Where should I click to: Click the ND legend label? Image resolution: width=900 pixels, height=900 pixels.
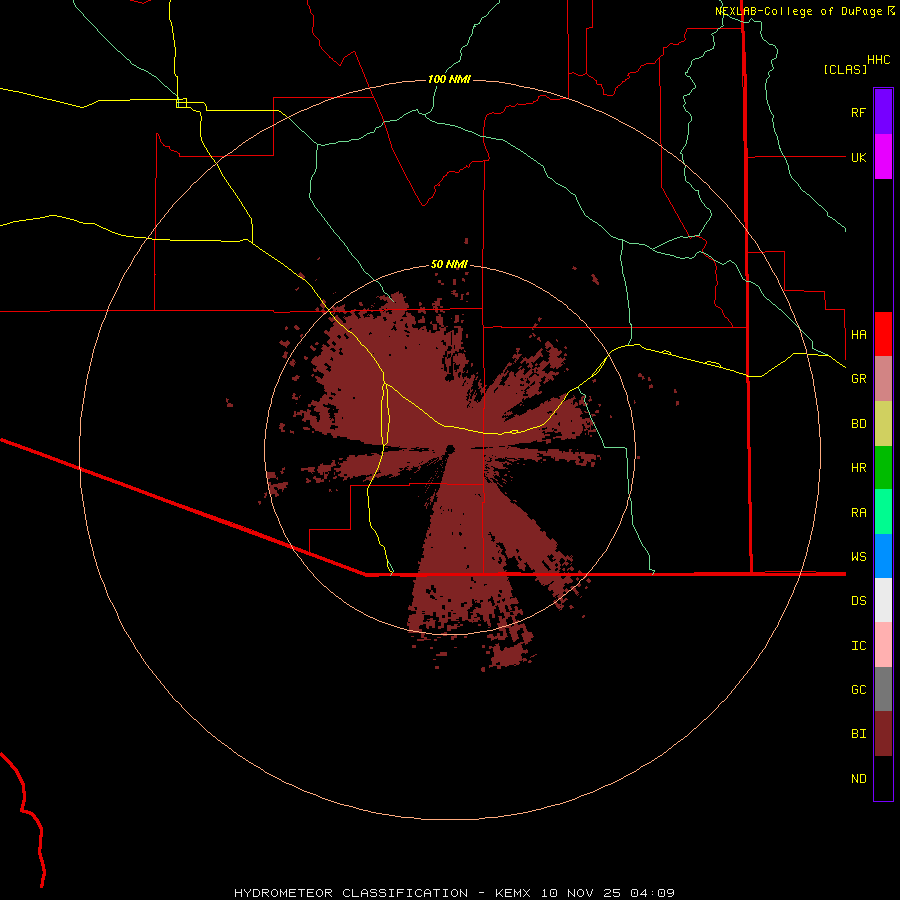[858, 779]
